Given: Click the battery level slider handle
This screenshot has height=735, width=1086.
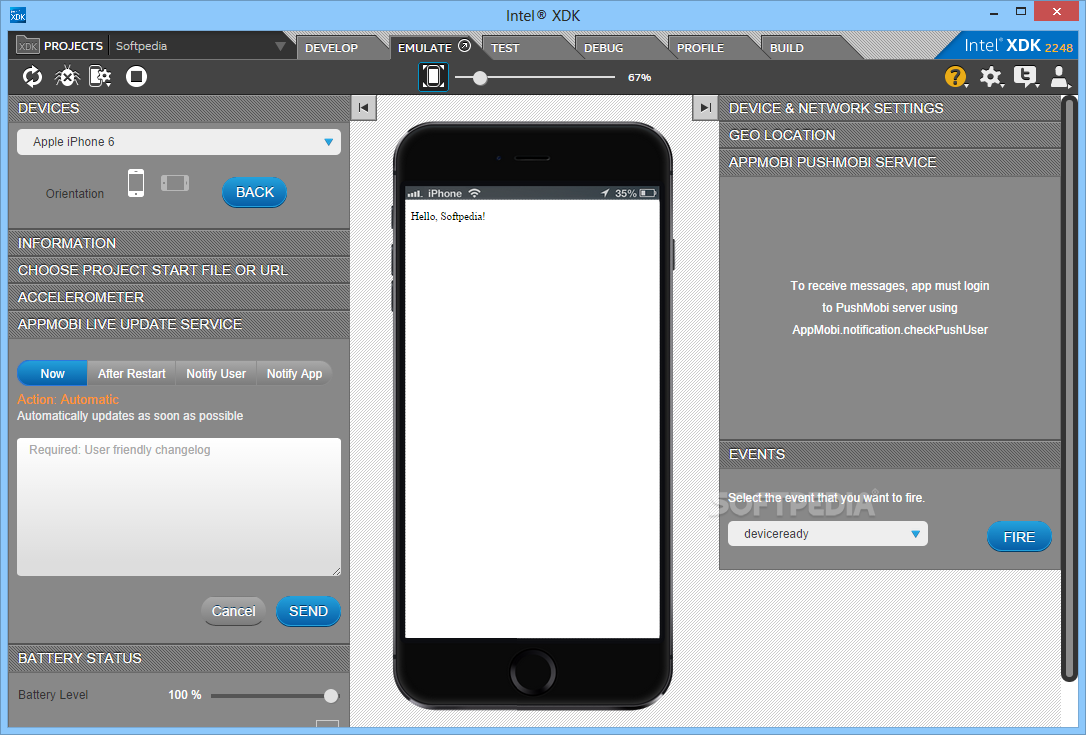Looking at the screenshot, I should tap(331, 696).
